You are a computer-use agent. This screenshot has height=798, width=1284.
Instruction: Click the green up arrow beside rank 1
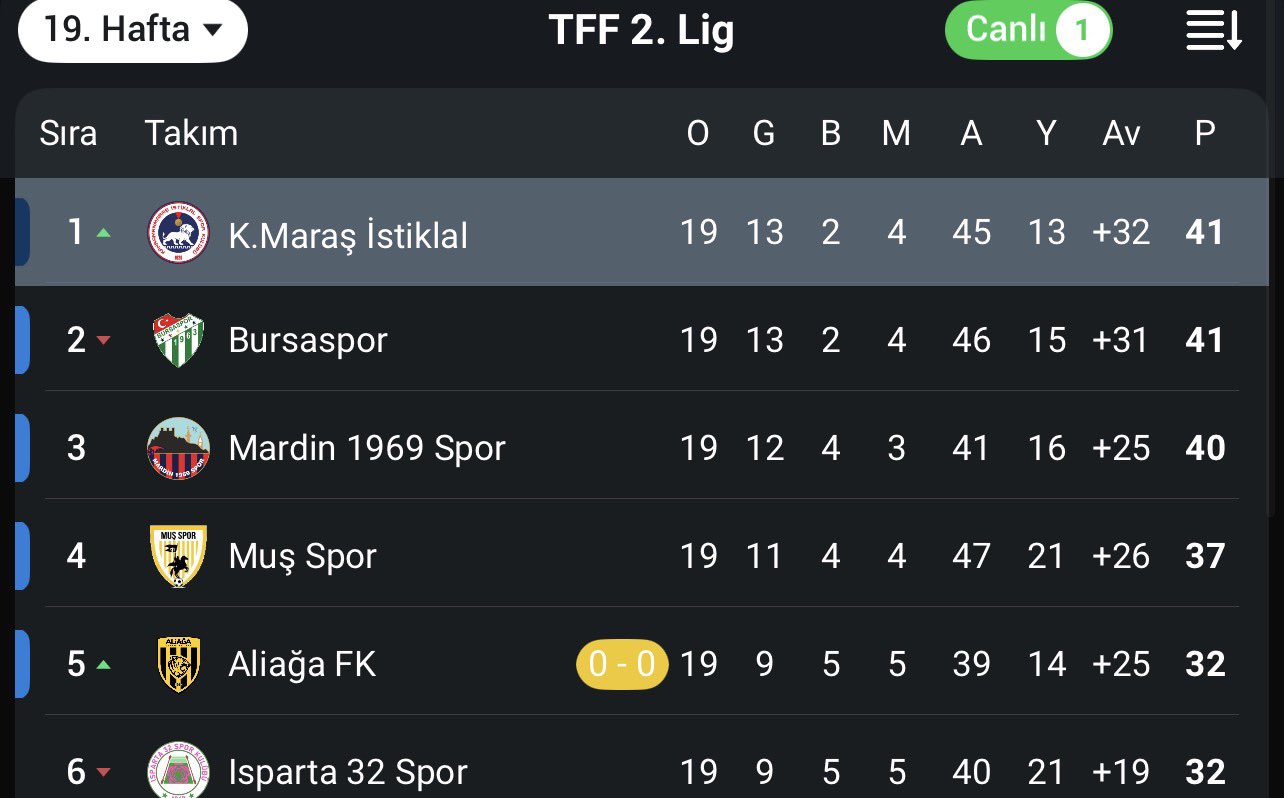103,233
